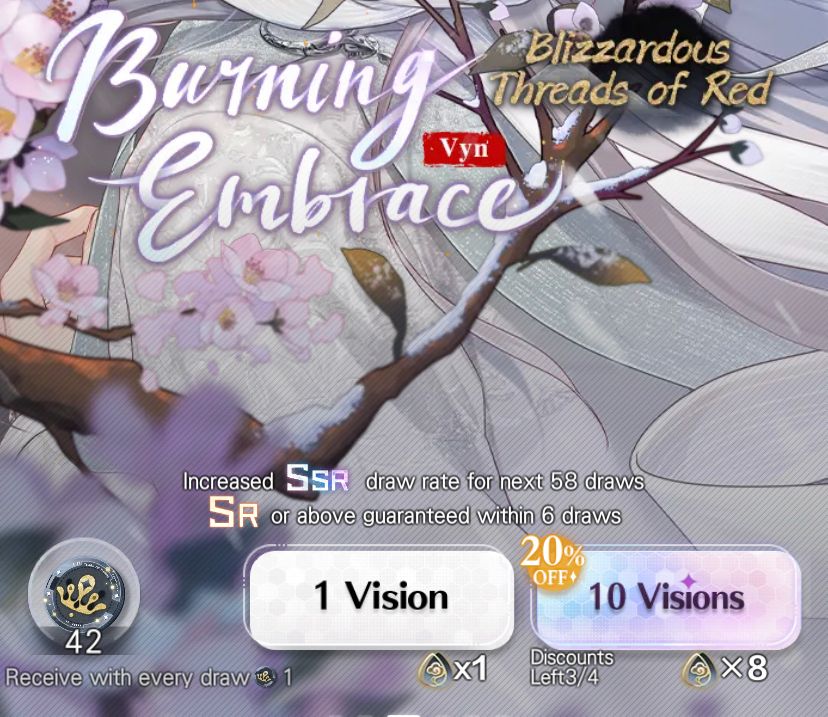Select the red Vyn character tag
Viewport: 828px width, 717px height.
point(464,150)
